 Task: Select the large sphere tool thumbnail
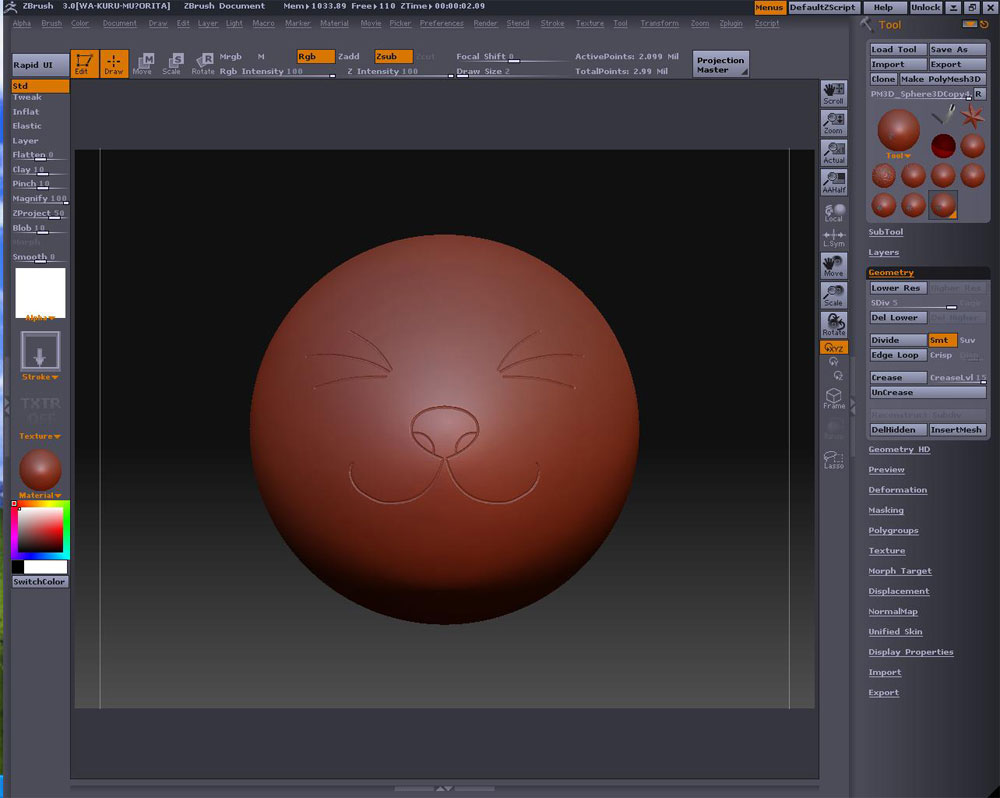tap(898, 131)
